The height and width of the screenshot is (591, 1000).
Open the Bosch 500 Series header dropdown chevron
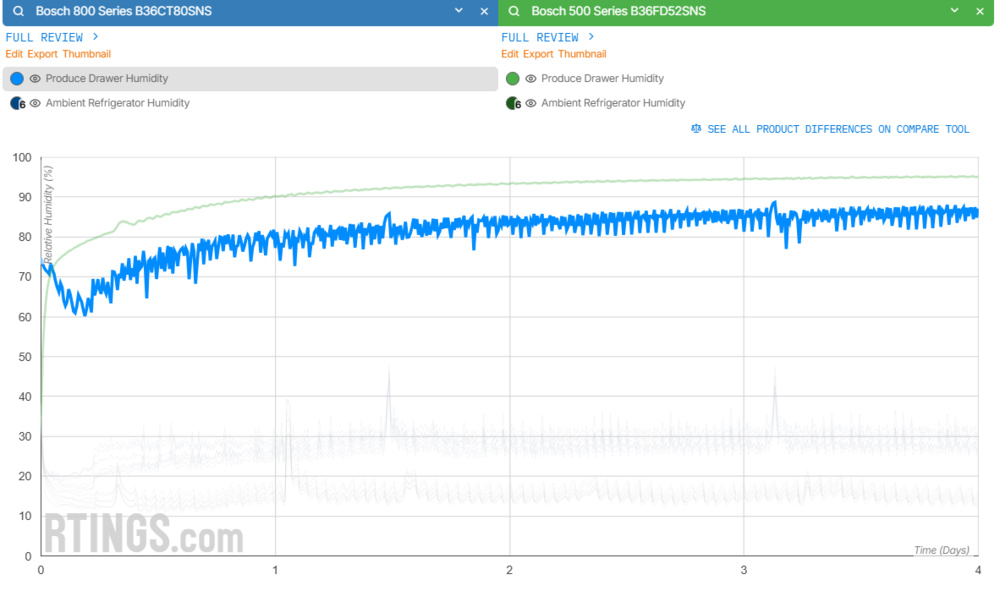click(955, 11)
